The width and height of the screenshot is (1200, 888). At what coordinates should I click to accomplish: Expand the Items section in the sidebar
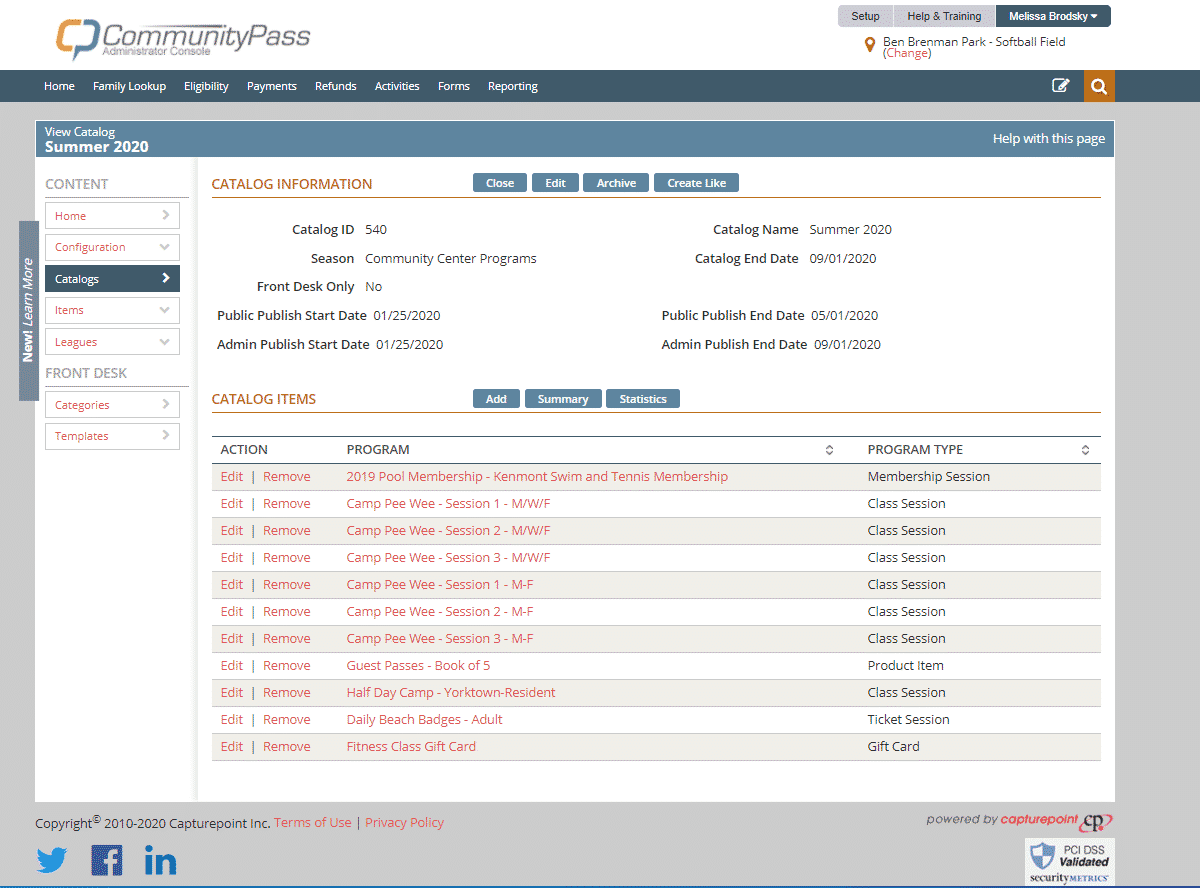coord(112,310)
